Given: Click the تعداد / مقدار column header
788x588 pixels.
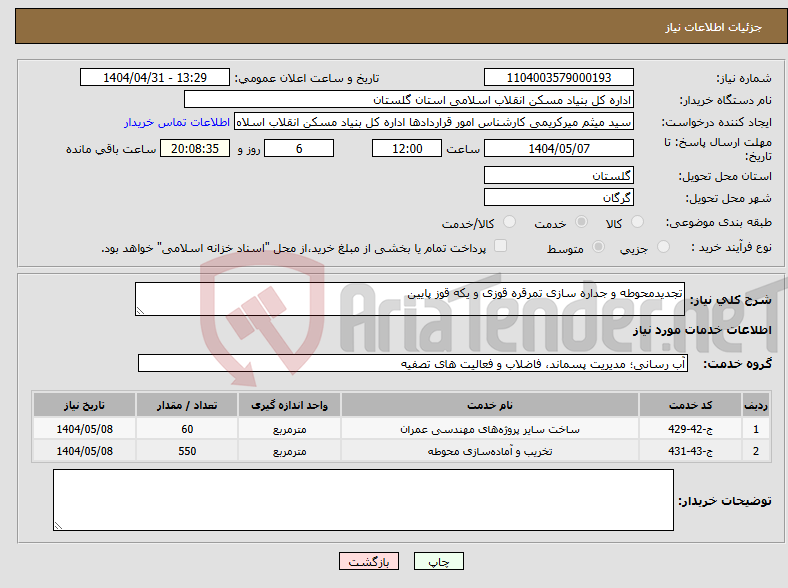Looking at the screenshot, I should [187, 405].
